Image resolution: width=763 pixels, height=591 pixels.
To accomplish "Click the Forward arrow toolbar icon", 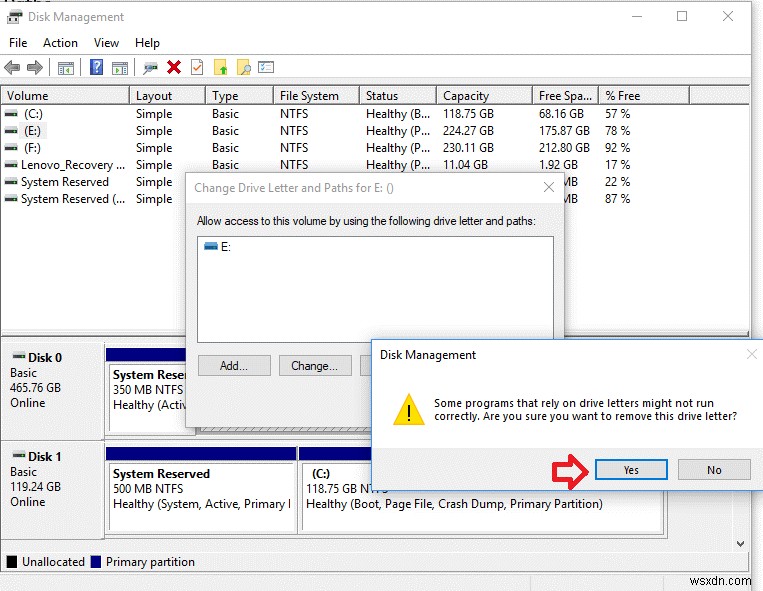I will tap(35, 67).
